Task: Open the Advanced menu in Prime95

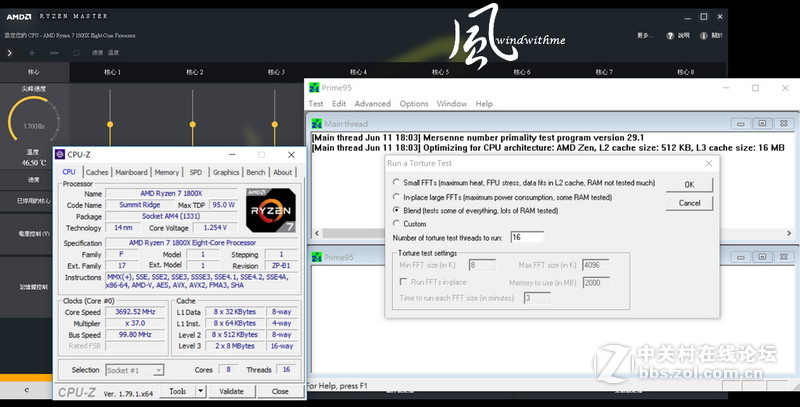Action: [x=372, y=104]
